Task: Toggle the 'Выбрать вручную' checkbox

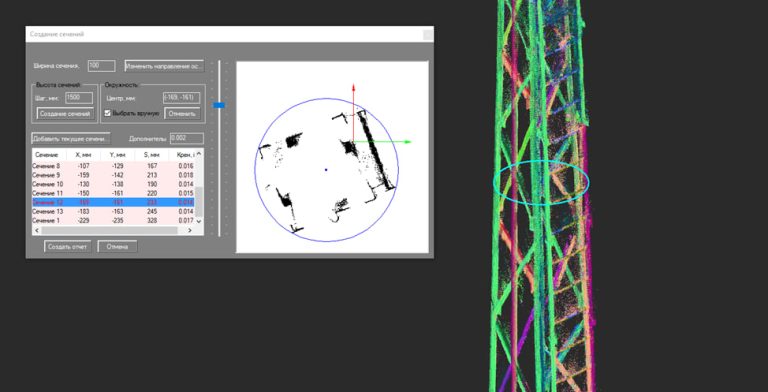Action: (x=108, y=113)
